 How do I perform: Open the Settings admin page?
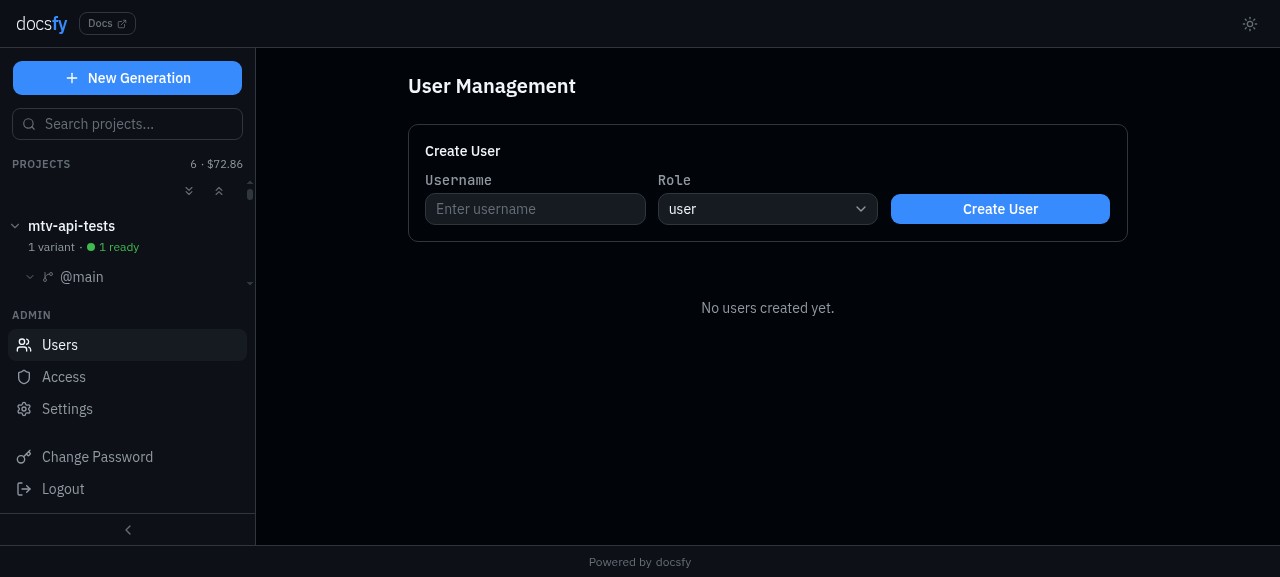(x=127, y=409)
